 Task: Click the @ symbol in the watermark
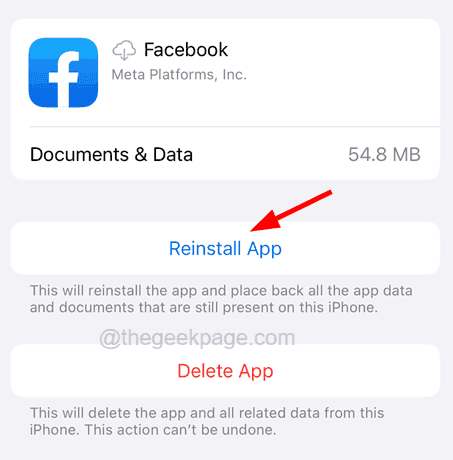110,338
